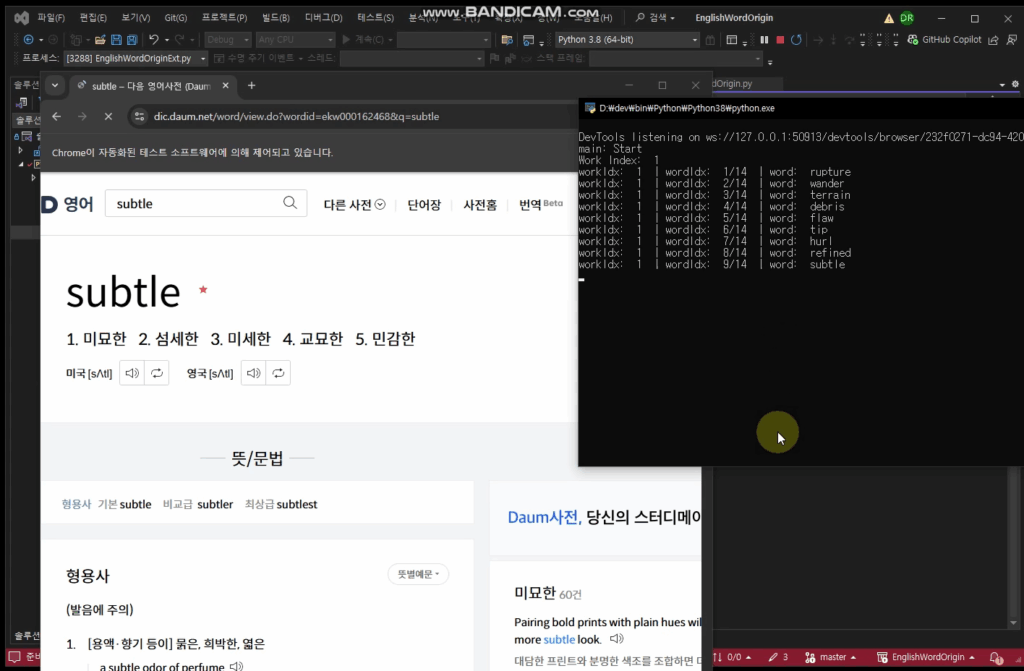1024x671 pixels.
Task: Pause debugging with the break-all icon
Action: pos(764,40)
